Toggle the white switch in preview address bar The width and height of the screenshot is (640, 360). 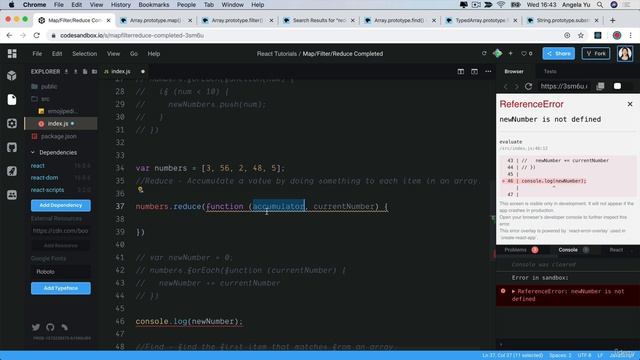point(618,86)
